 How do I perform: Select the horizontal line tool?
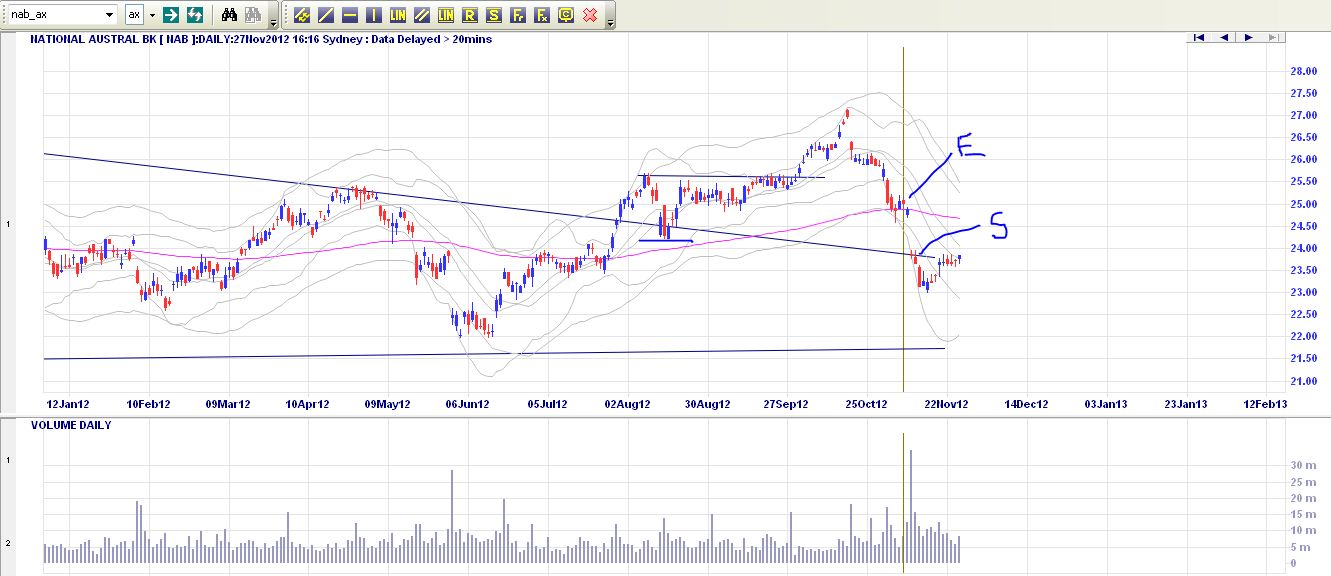(x=350, y=15)
